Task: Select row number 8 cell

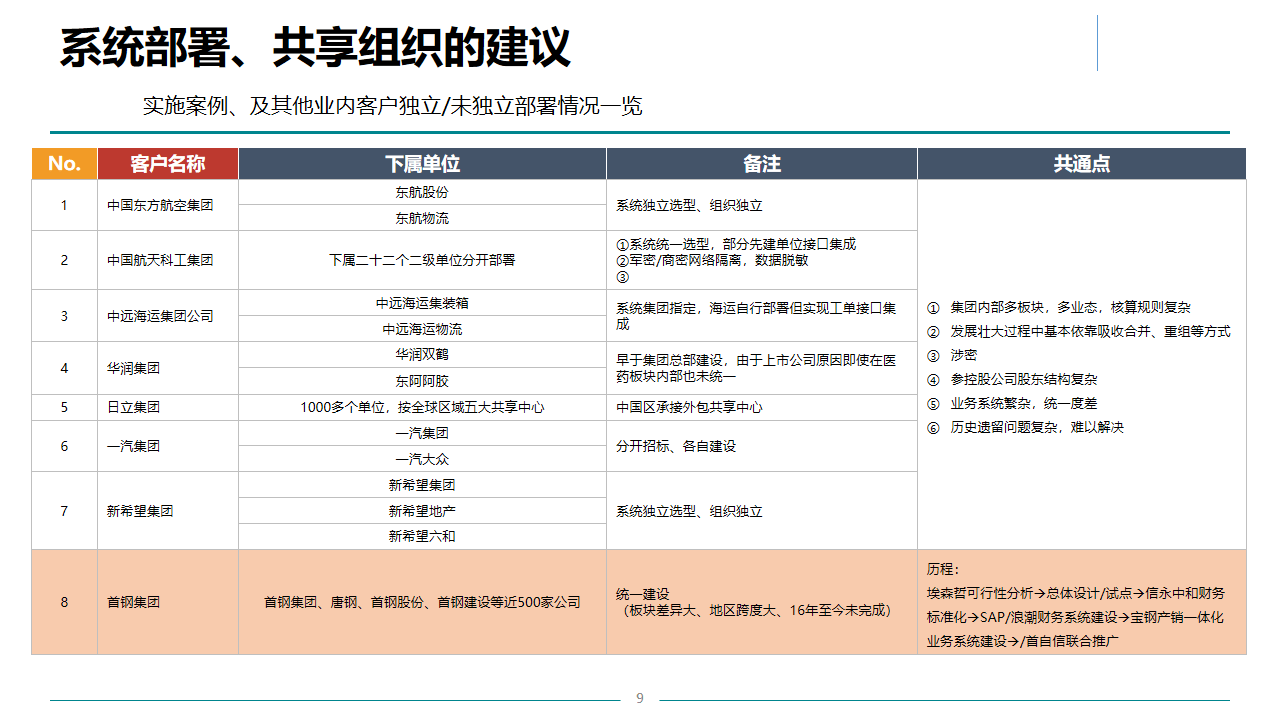Action: 64,602
